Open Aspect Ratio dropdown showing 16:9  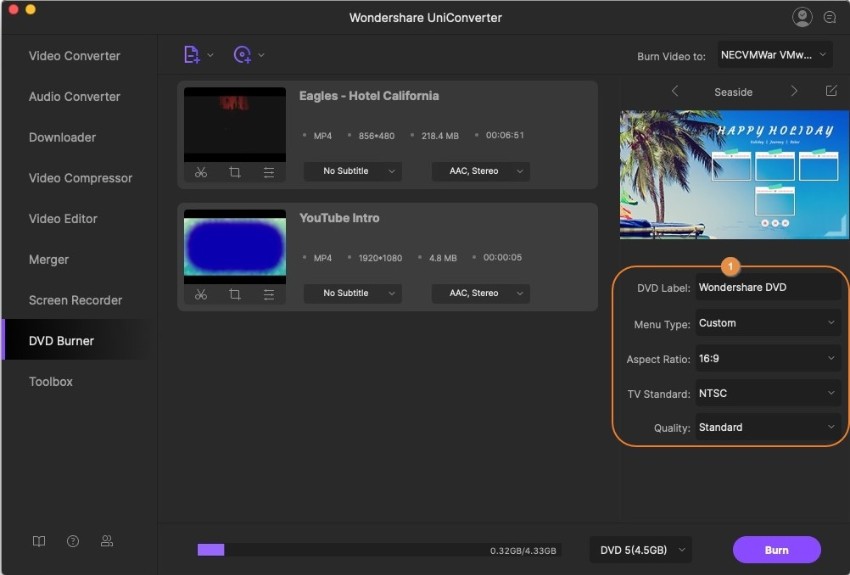tap(768, 358)
